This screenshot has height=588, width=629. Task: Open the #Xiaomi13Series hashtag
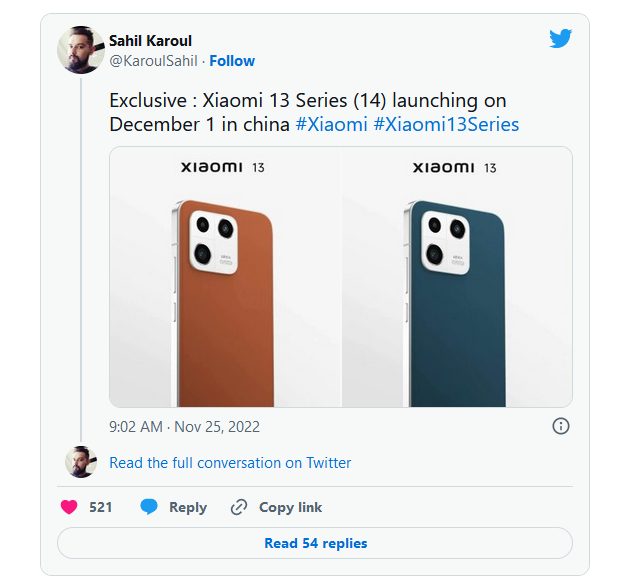pos(446,124)
